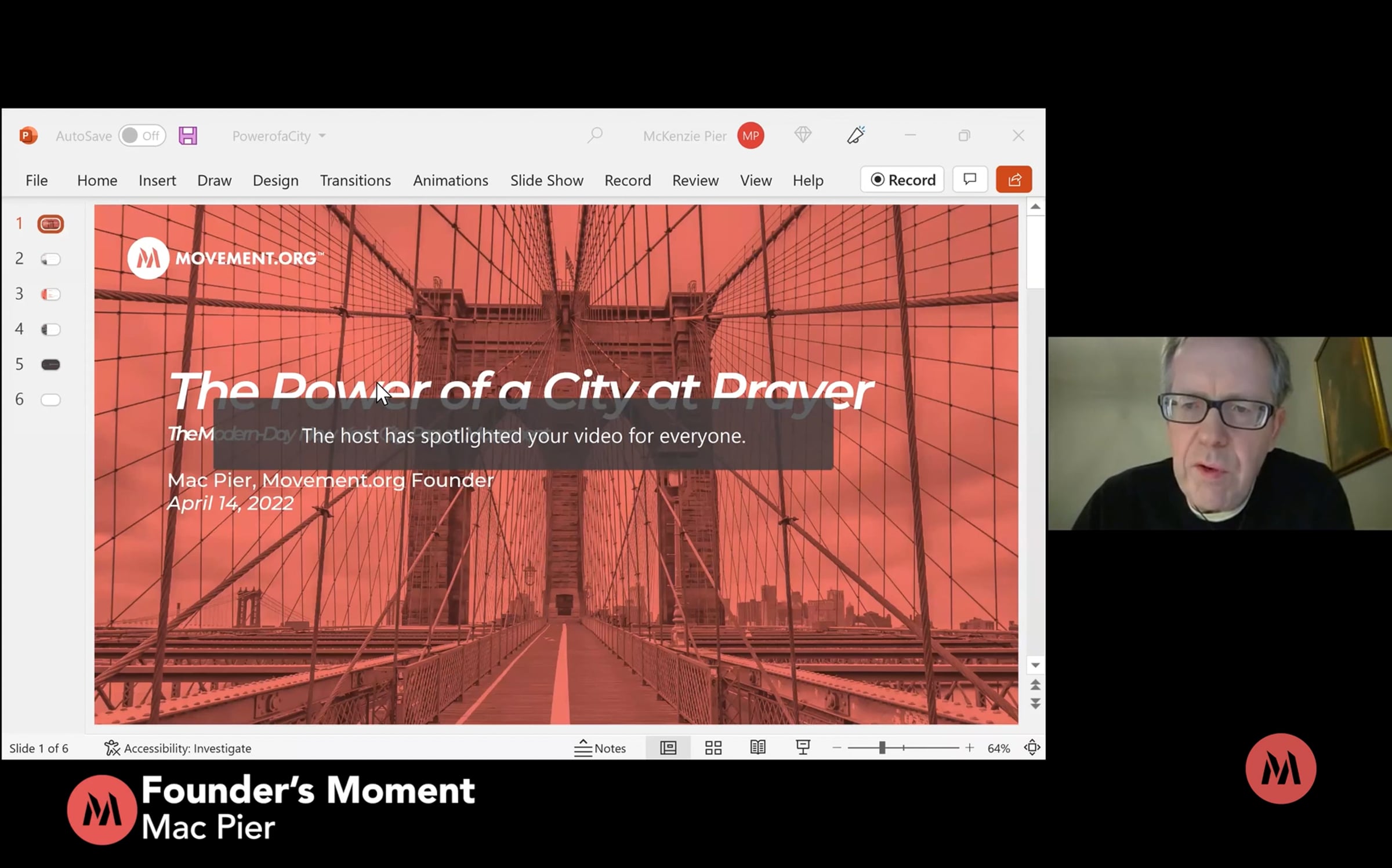1392x868 pixels.
Task: Select slide 4 thumbnail
Action: coord(50,330)
